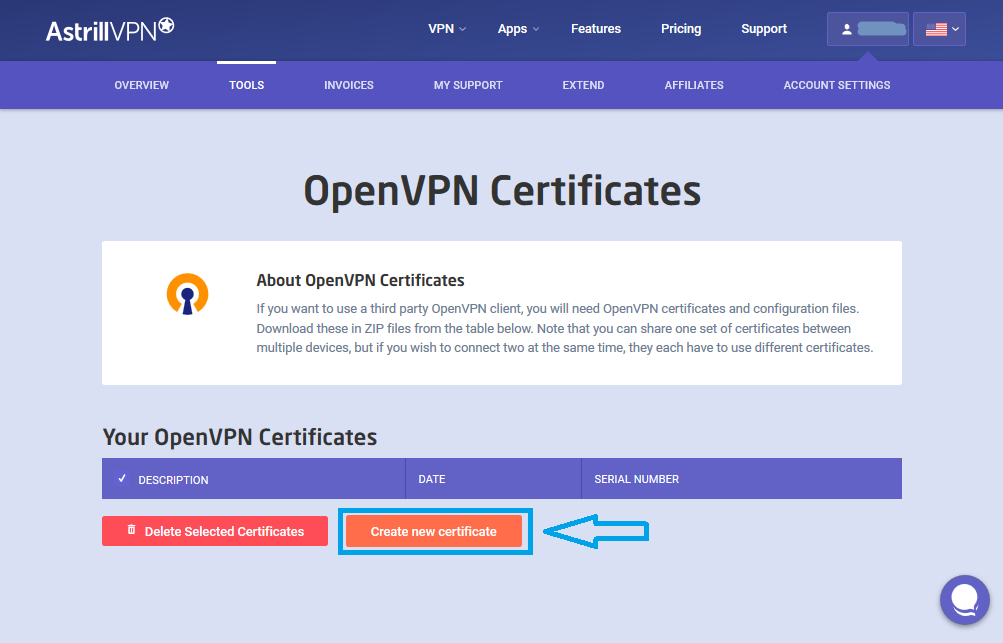
Task: Open the Account Settings tab
Action: [837, 85]
